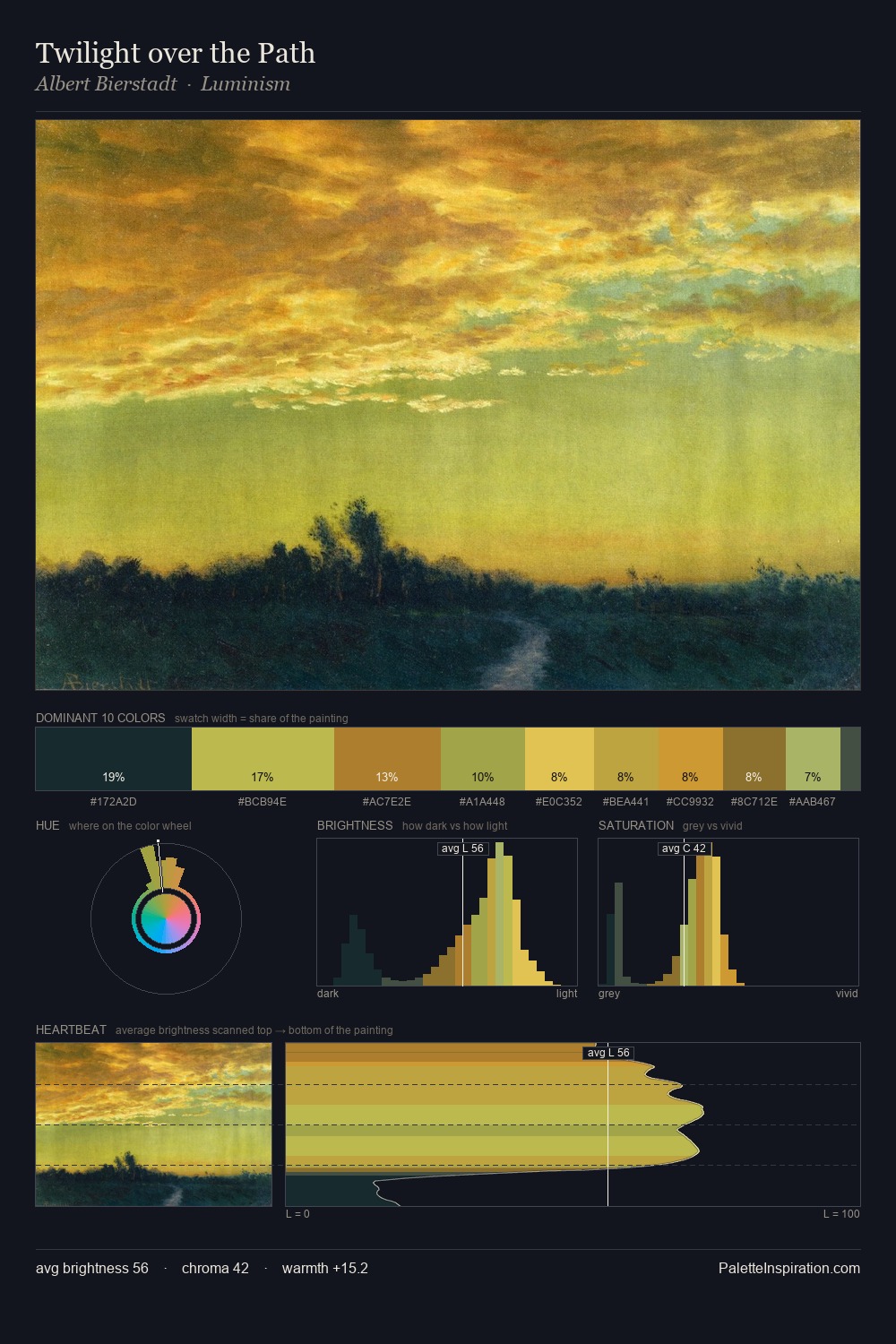
Task: Click the hex code label '#BCB94E'
Action: pos(263,802)
